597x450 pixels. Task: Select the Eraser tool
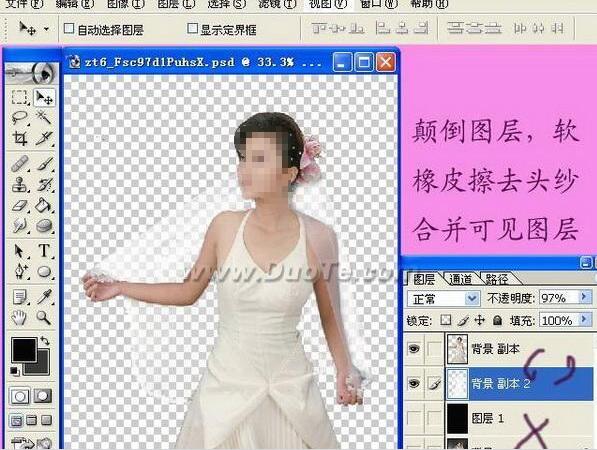(19, 206)
